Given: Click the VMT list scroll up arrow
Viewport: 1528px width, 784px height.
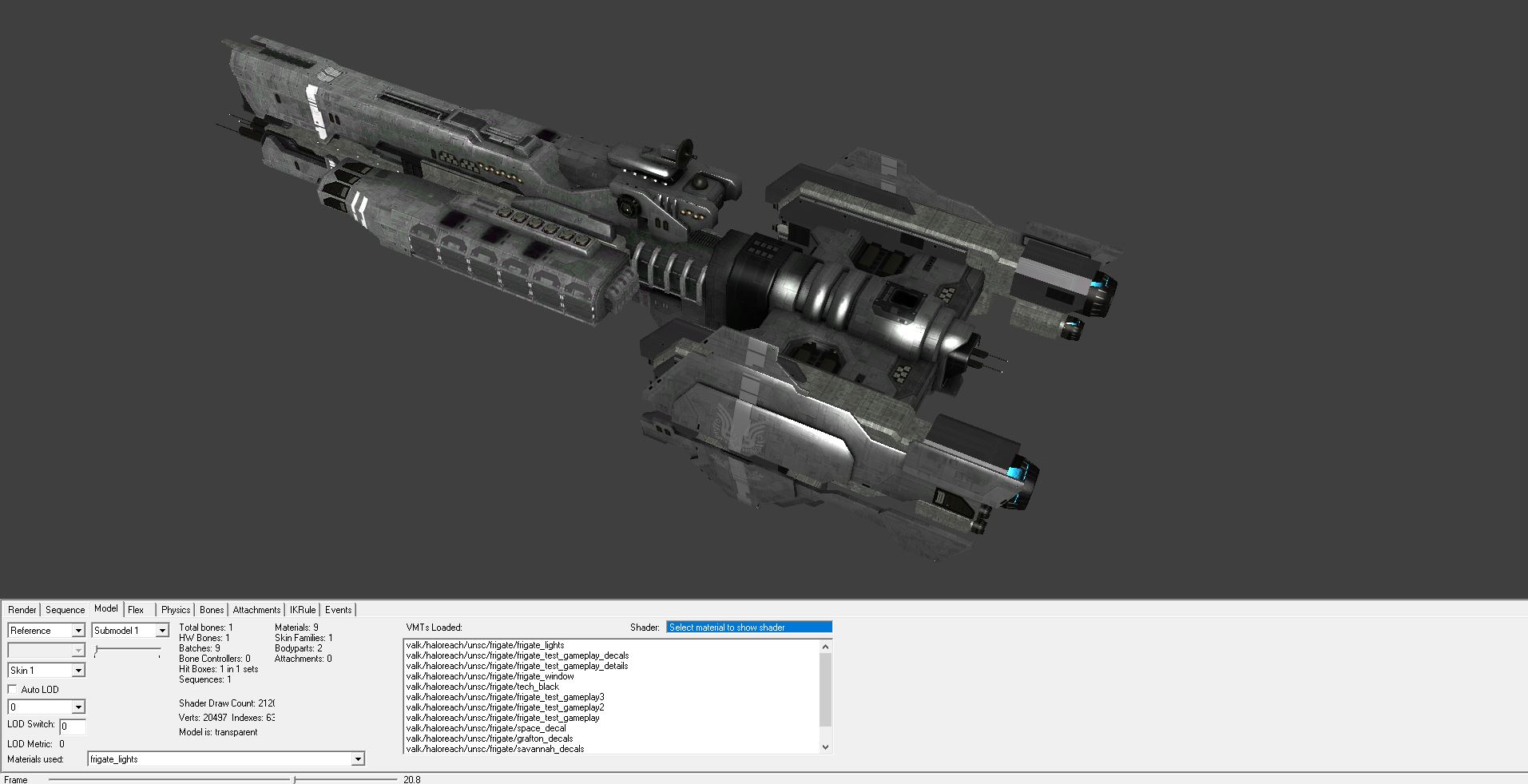Looking at the screenshot, I should 825,647.
